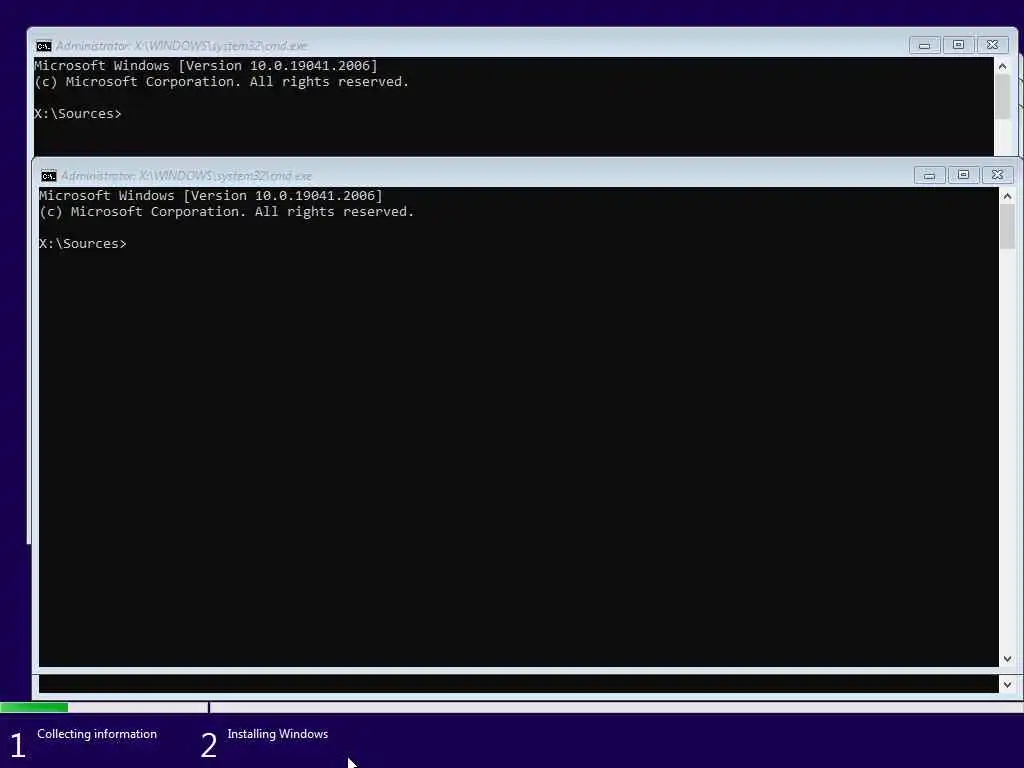Click the back window vertical scrollbar thumb
The image size is (1024, 768).
[x=1002, y=97]
